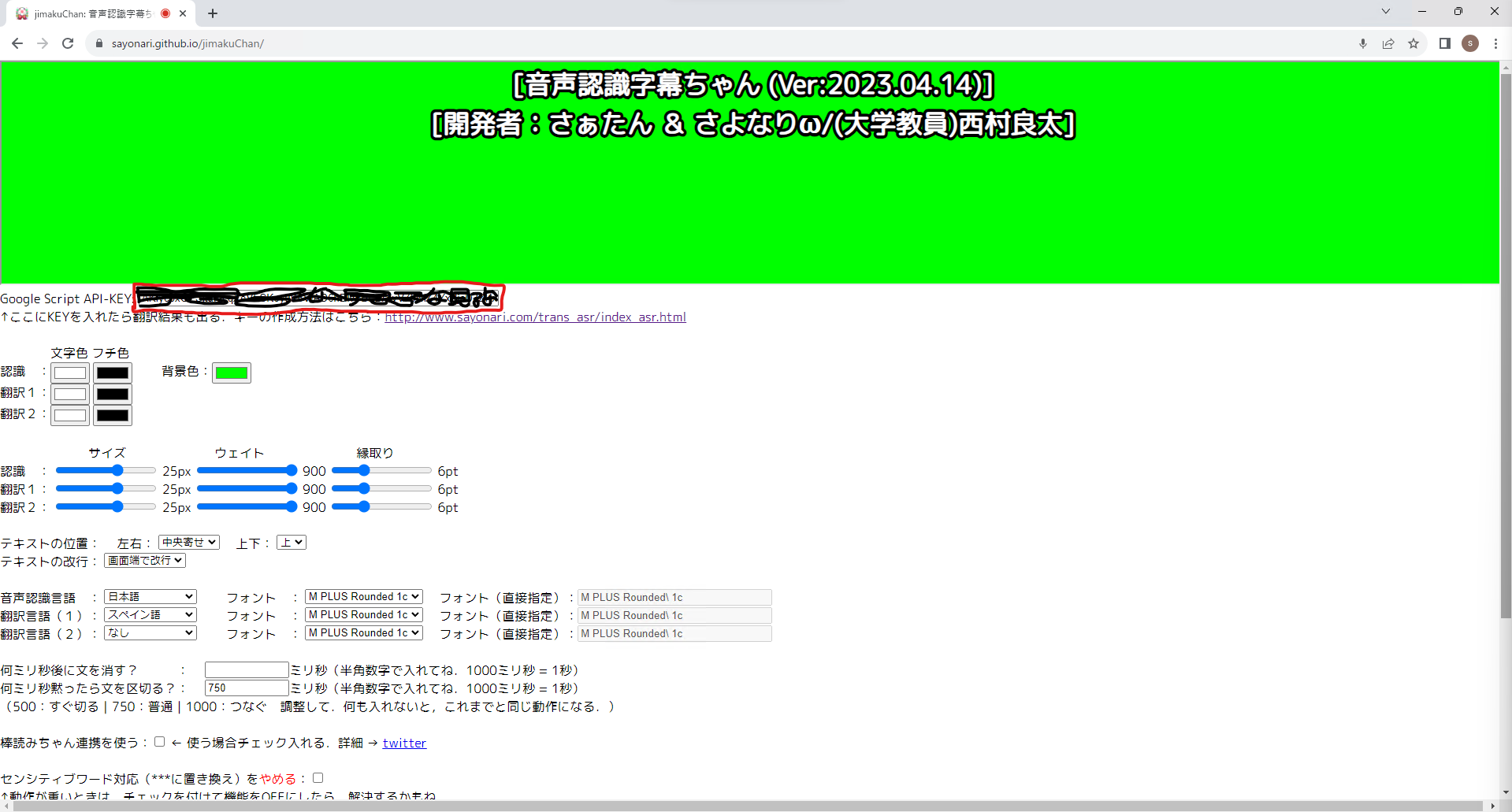Open the 翻訳言語（1）スペイン語 dropdown
This screenshot has height=812, width=1512.
[150, 614]
